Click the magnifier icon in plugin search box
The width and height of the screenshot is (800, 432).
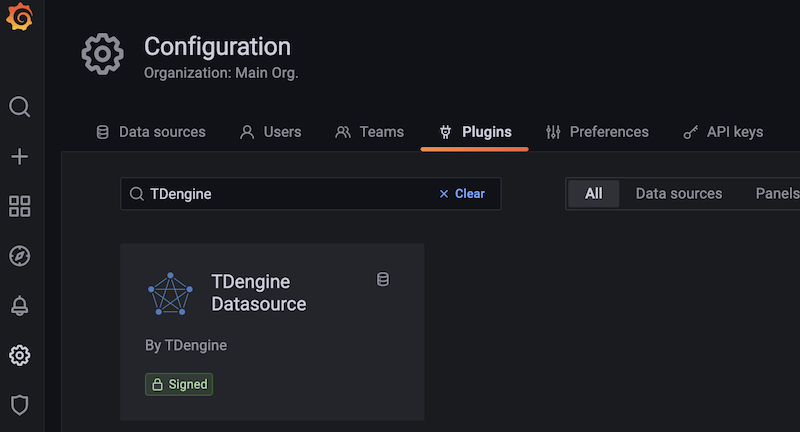click(x=136, y=194)
